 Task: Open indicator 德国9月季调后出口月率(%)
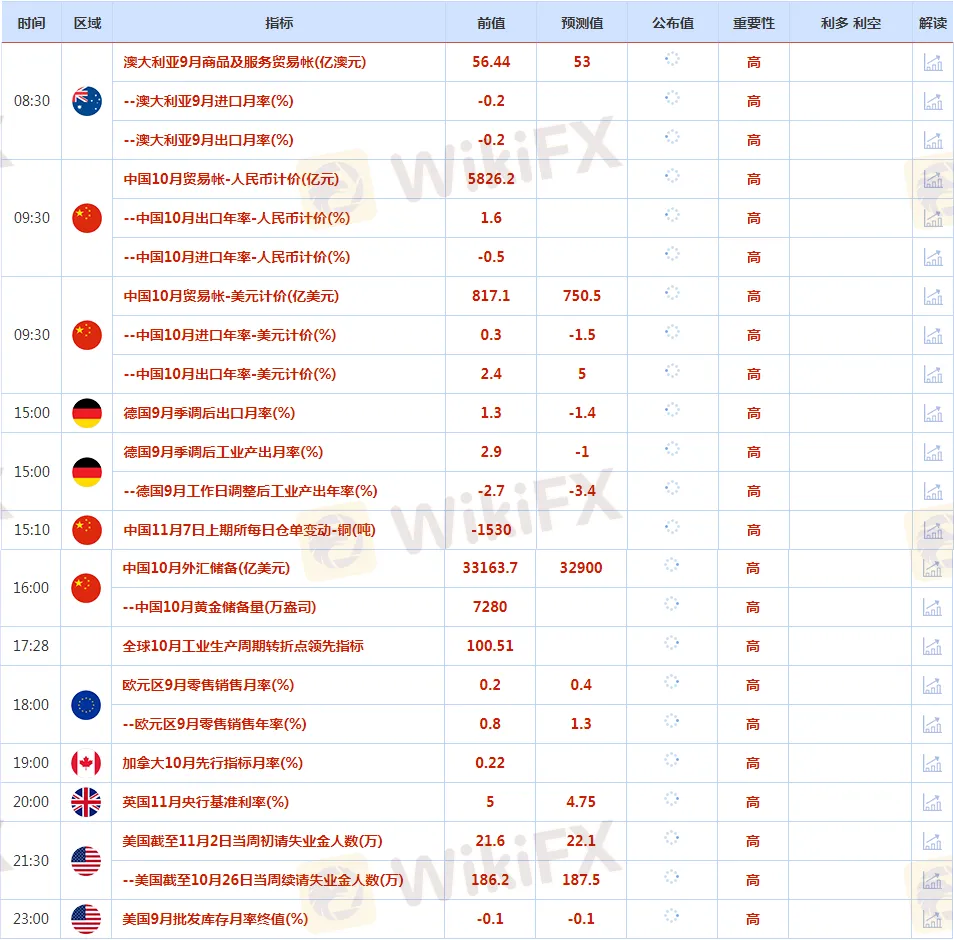click(209, 413)
